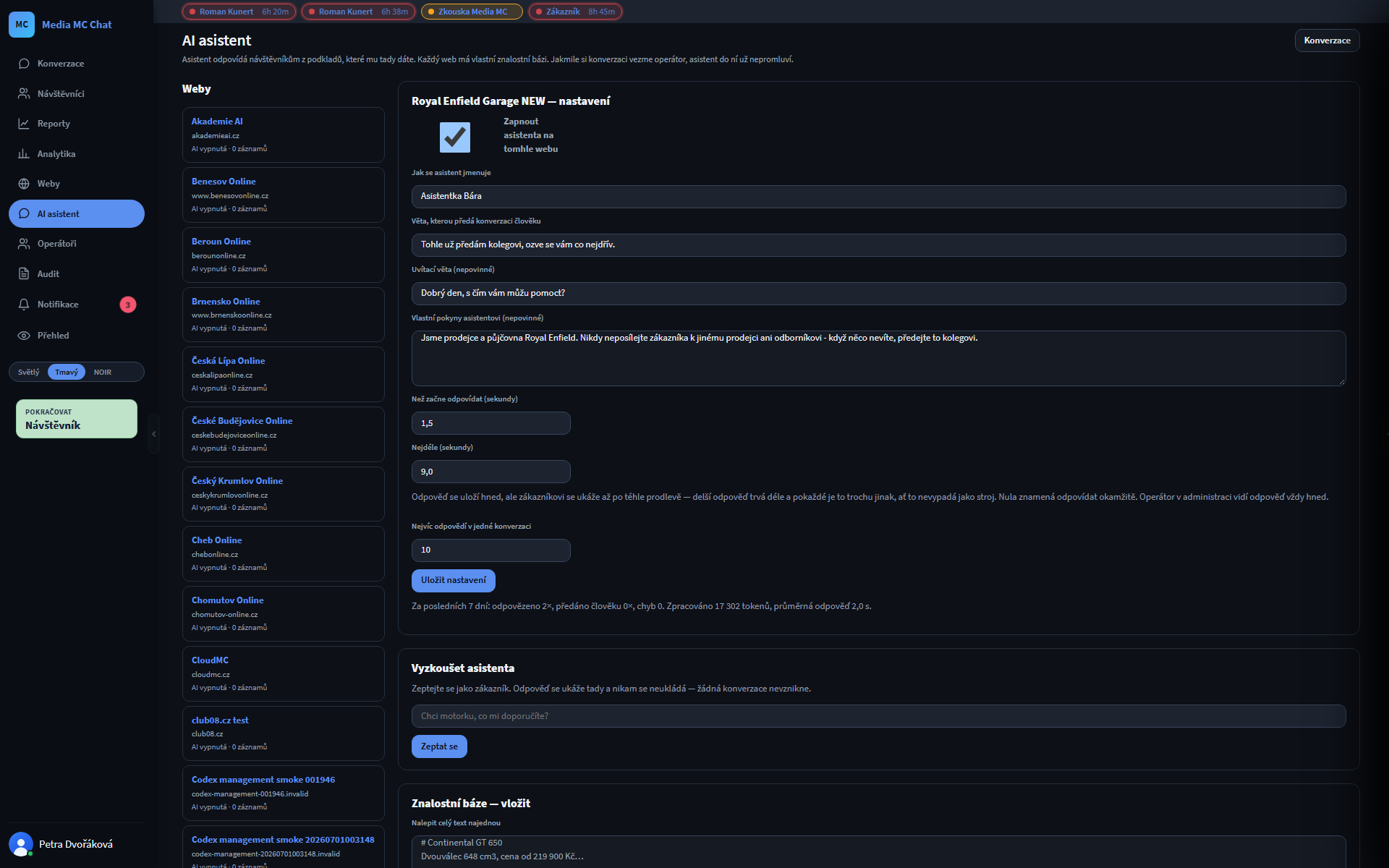Select the club08.cz test website card
The height and width of the screenshot is (868, 1389).
[284, 733]
